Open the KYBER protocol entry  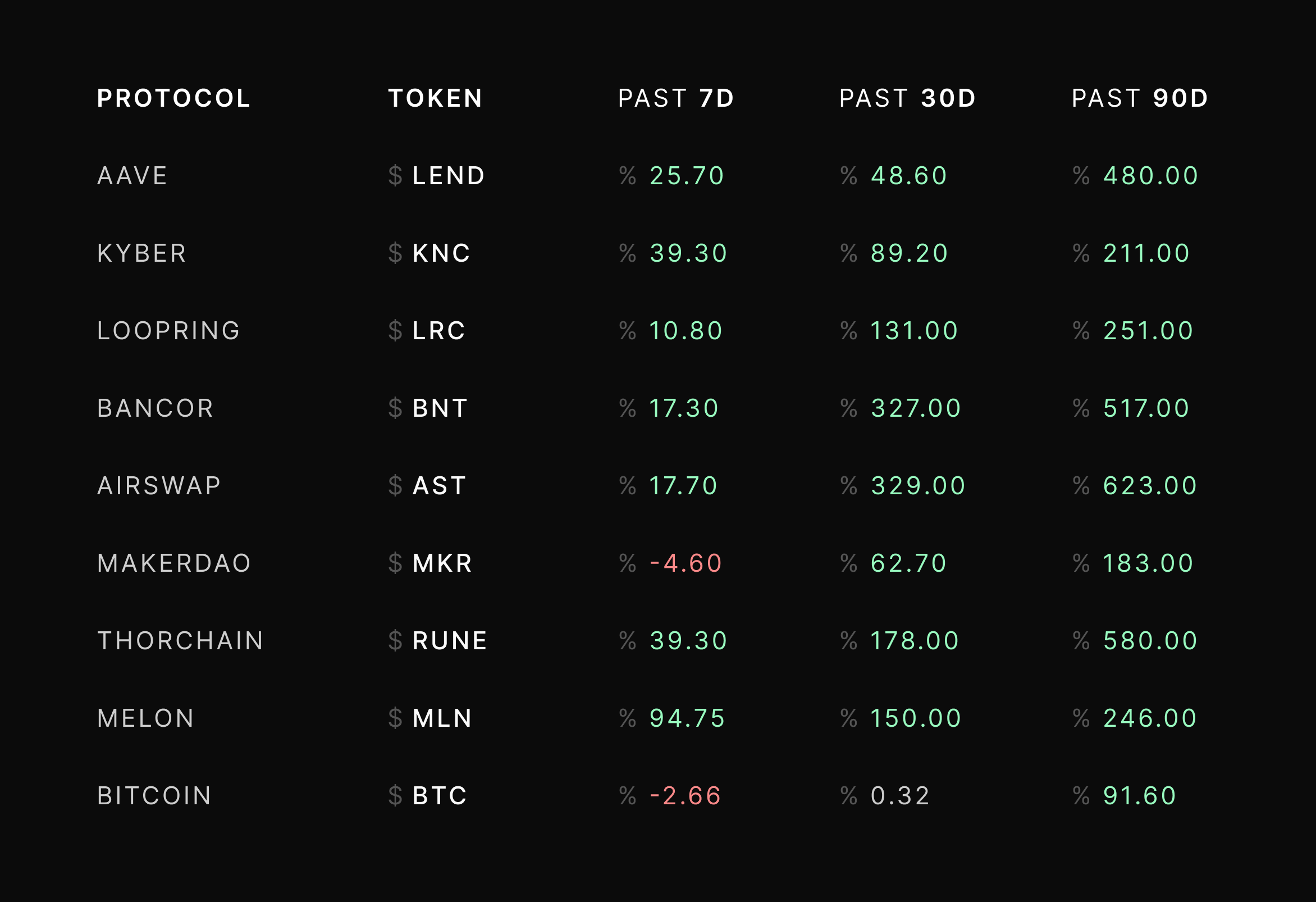click(x=141, y=253)
